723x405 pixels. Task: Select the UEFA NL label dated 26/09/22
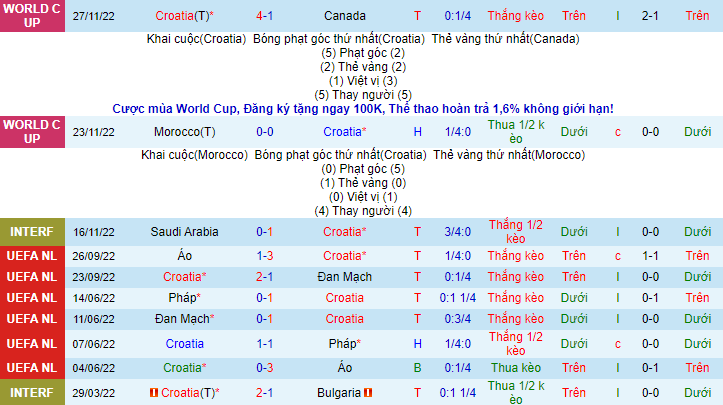click(32, 256)
